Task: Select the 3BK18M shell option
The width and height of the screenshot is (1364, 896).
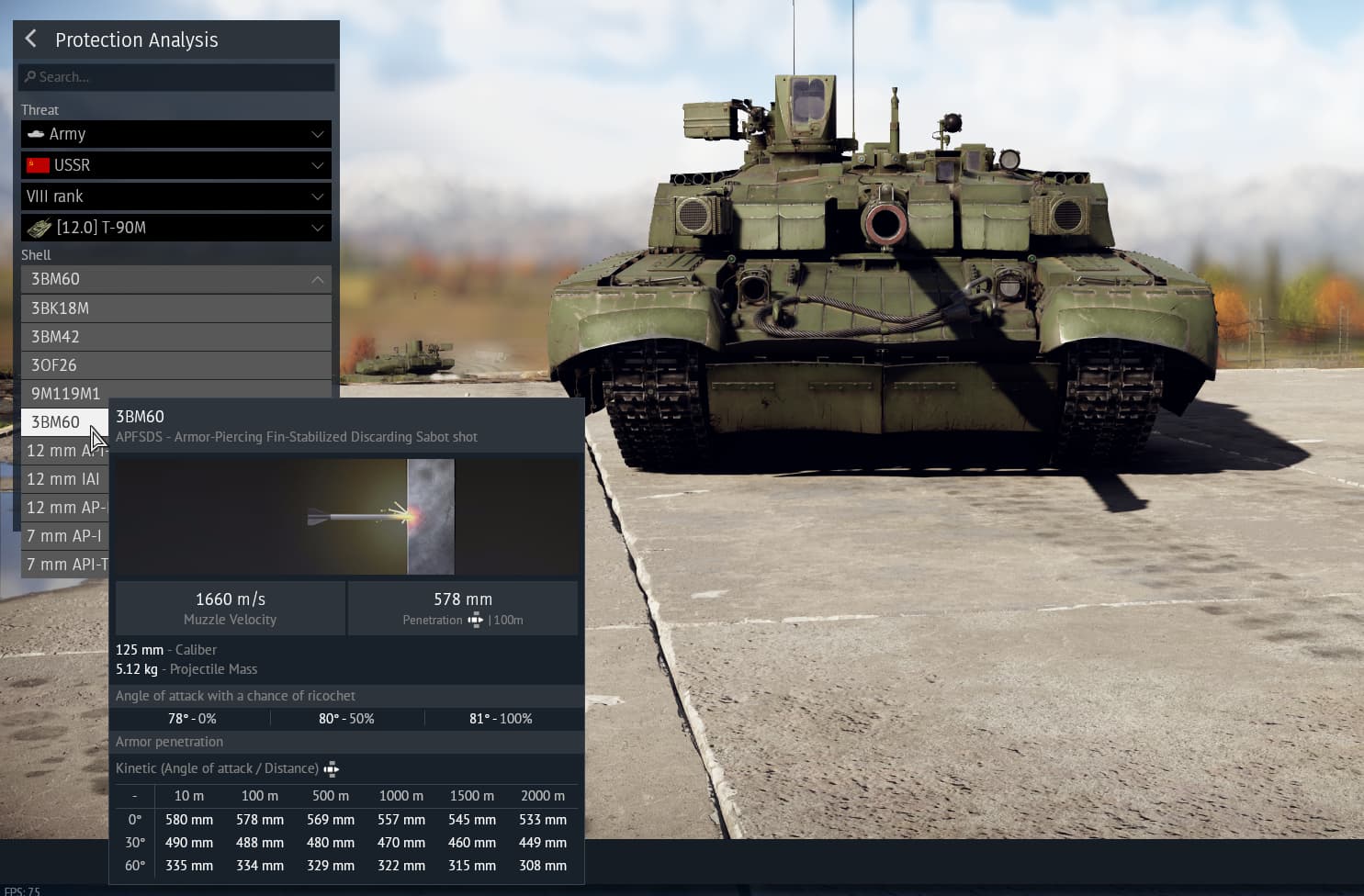Action: pos(176,308)
